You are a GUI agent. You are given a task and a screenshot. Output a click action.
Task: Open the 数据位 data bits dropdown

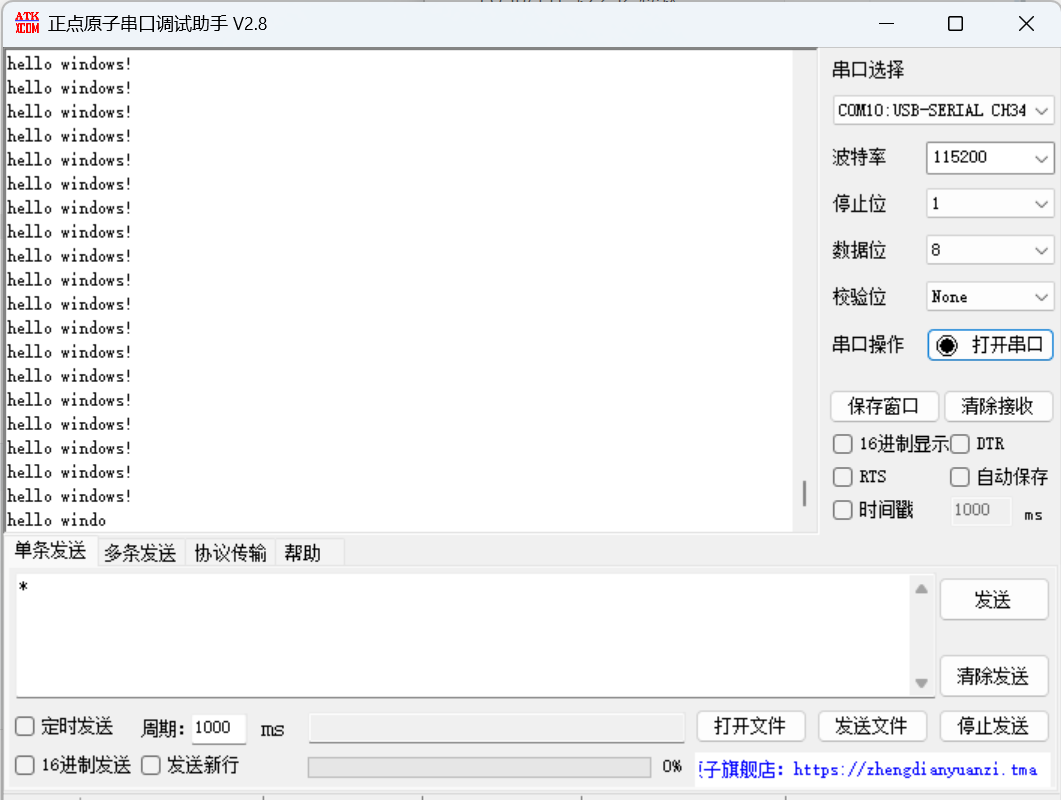click(x=989, y=250)
